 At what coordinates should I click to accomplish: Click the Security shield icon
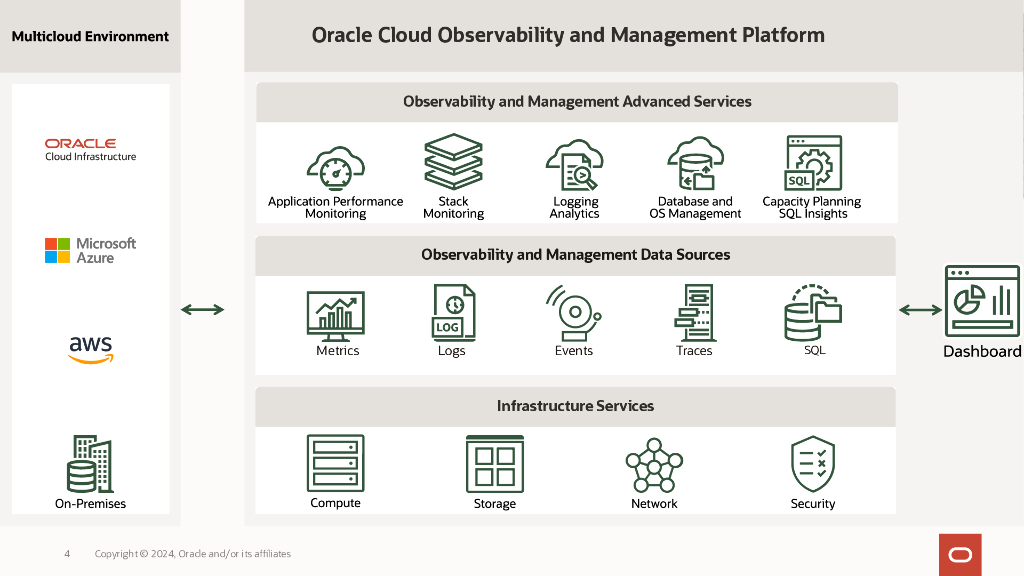click(813, 464)
